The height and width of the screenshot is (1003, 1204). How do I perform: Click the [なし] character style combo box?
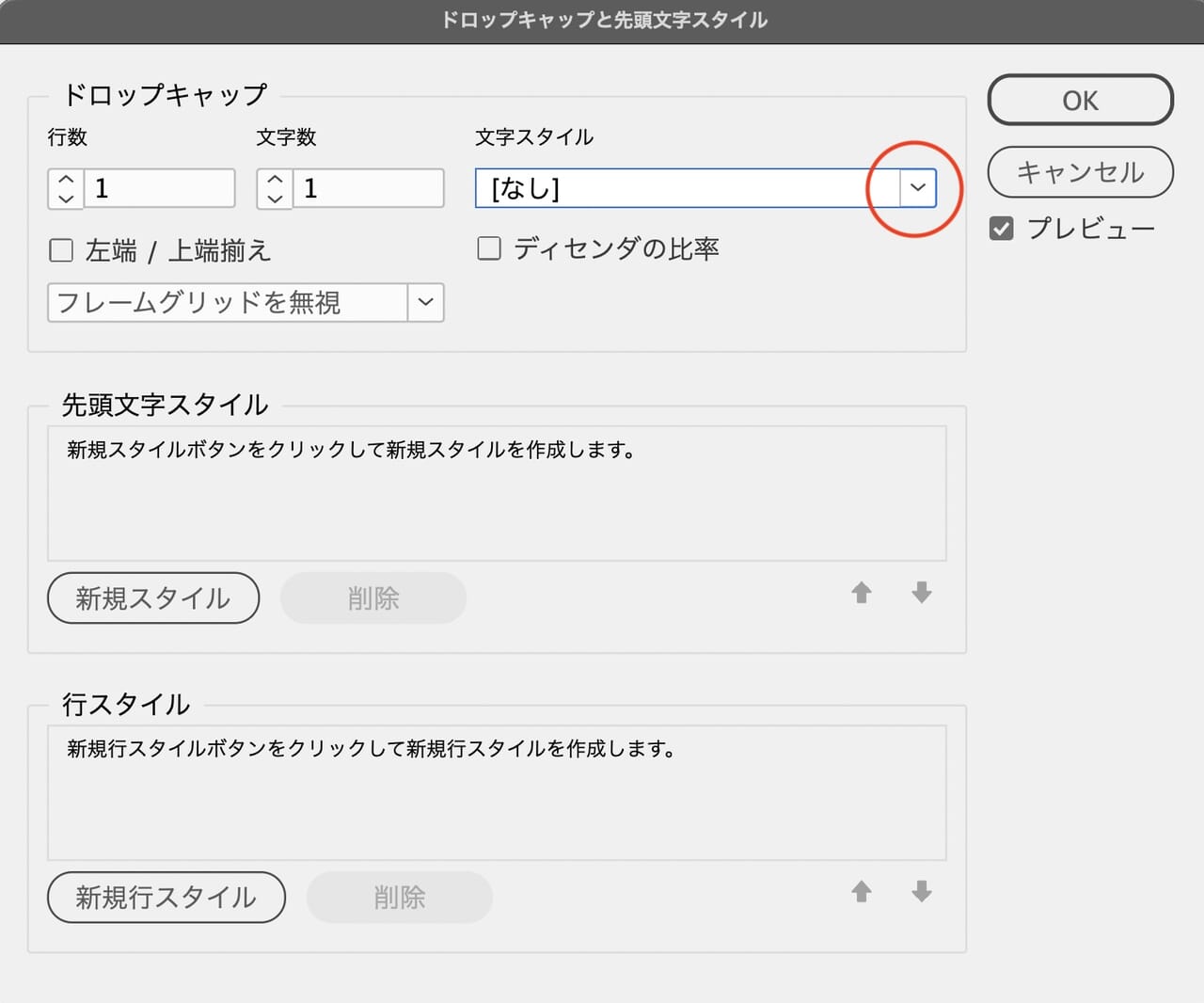[x=687, y=188]
